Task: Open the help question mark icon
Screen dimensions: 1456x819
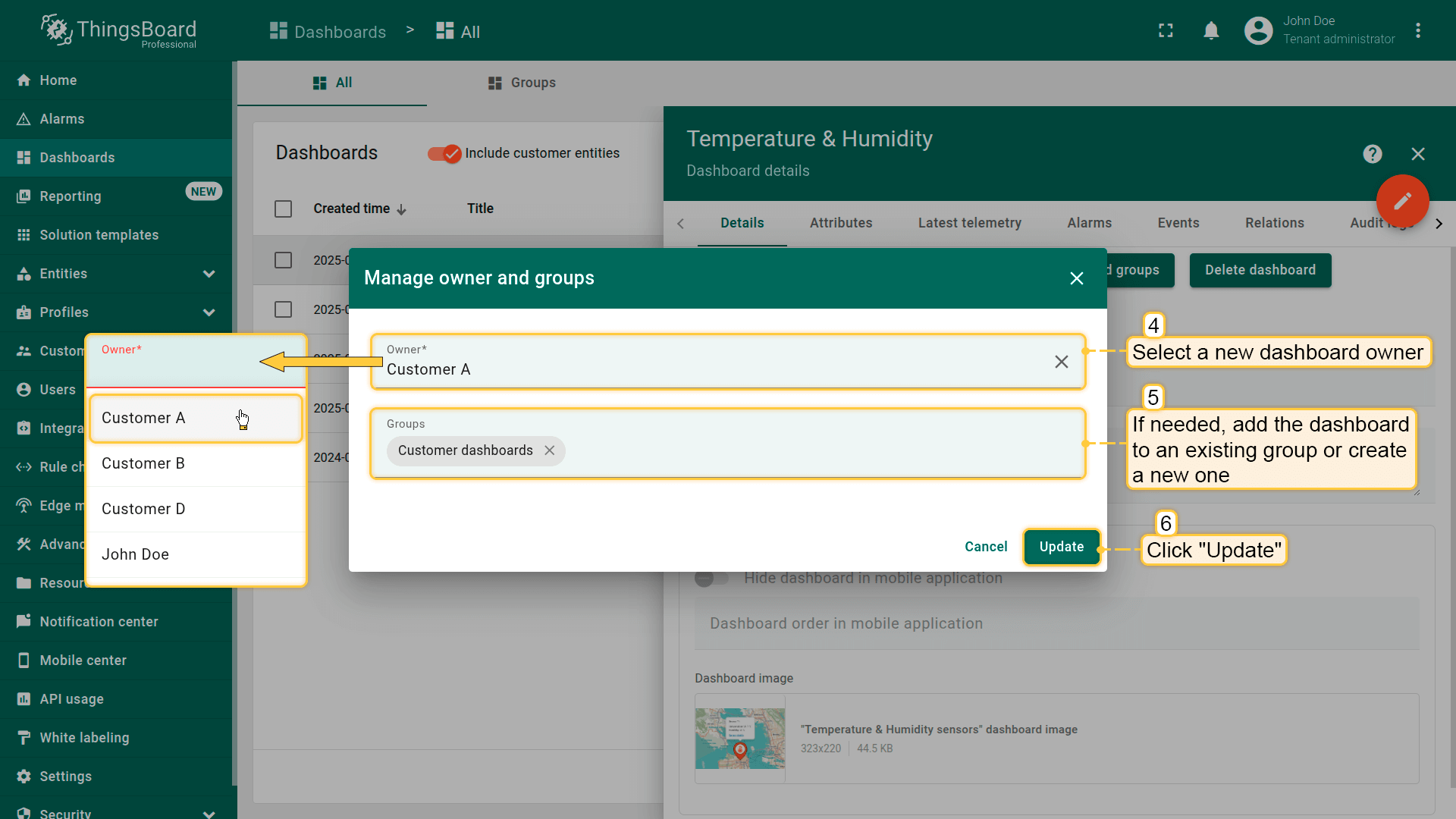Action: pyautogui.click(x=1372, y=154)
